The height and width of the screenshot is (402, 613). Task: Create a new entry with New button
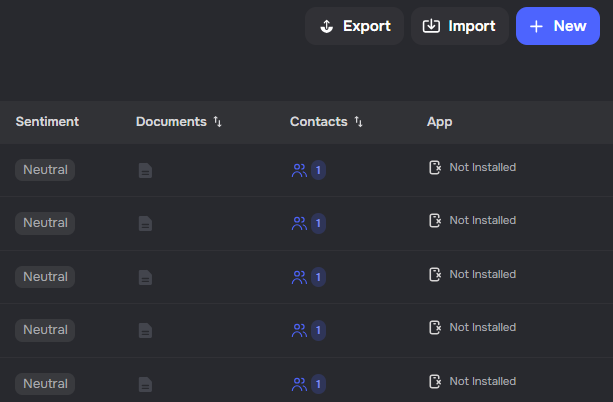point(557,26)
